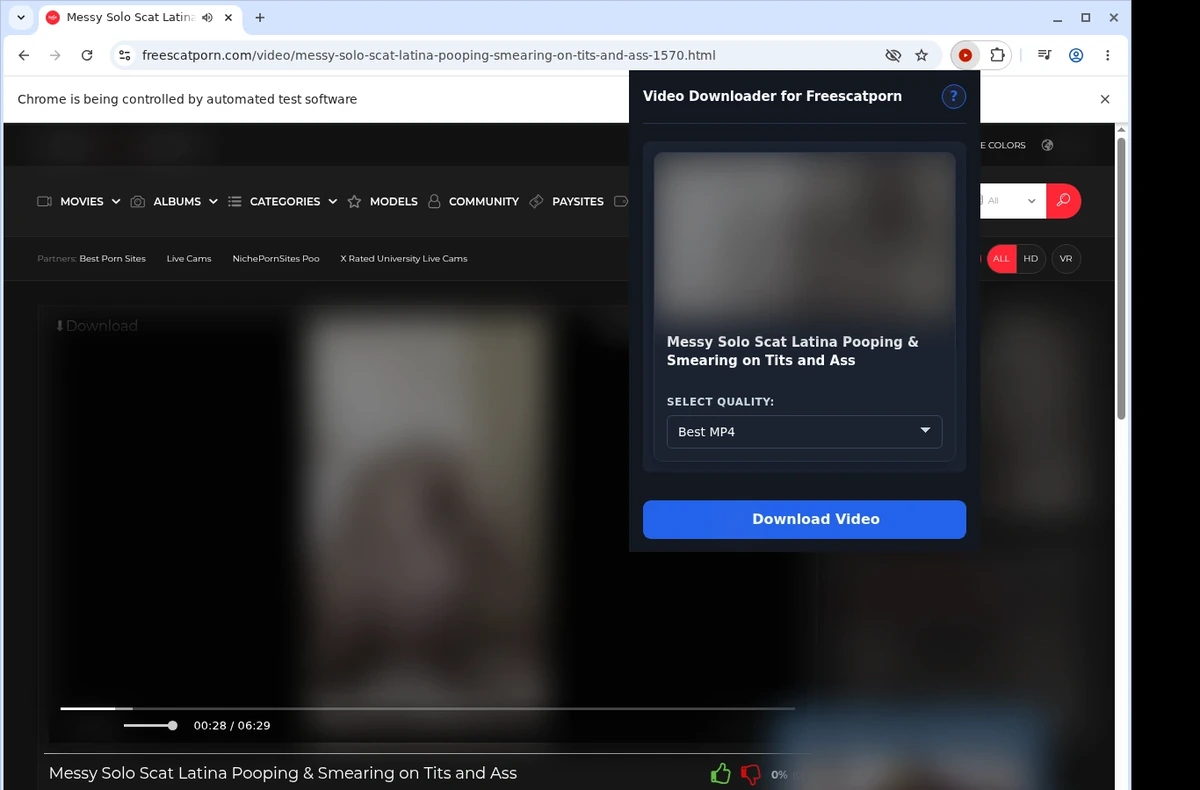Screen dimensions: 1200x790
Task: Select the ALL quality filter
Action: tap(1001, 259)
